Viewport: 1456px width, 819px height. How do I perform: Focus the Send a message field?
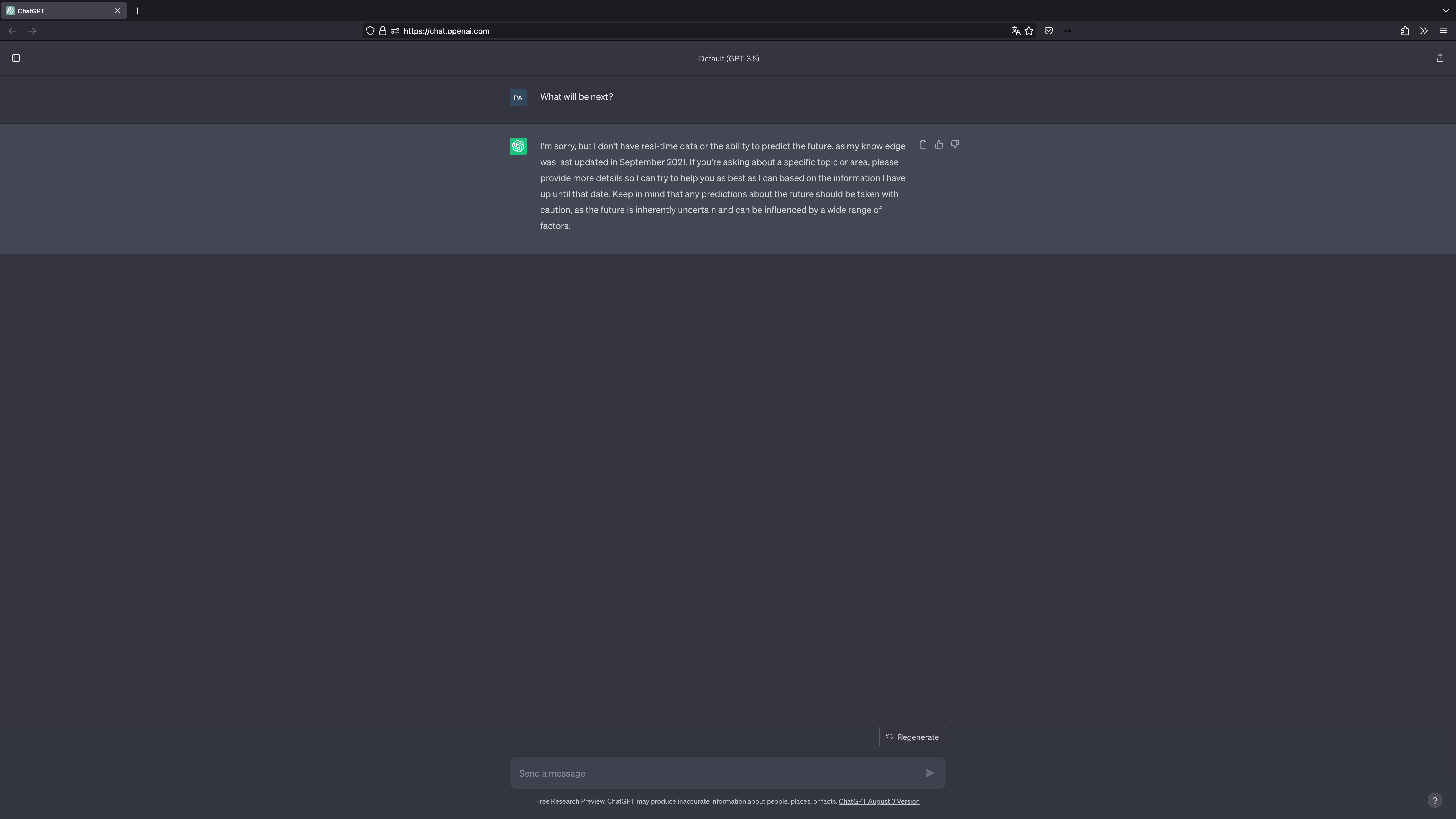(715, 773)
